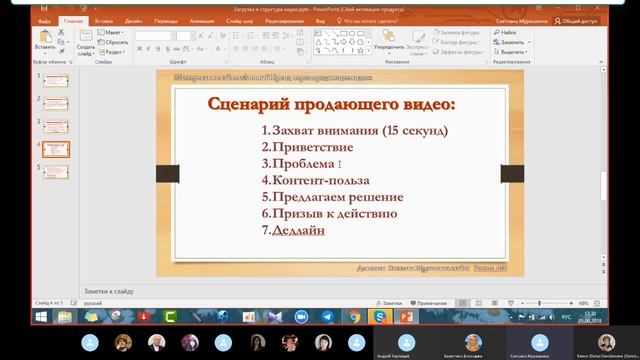The image size is (640, 360).
Task: Open the Select (Выделить) dropdown
Action: 511,52
